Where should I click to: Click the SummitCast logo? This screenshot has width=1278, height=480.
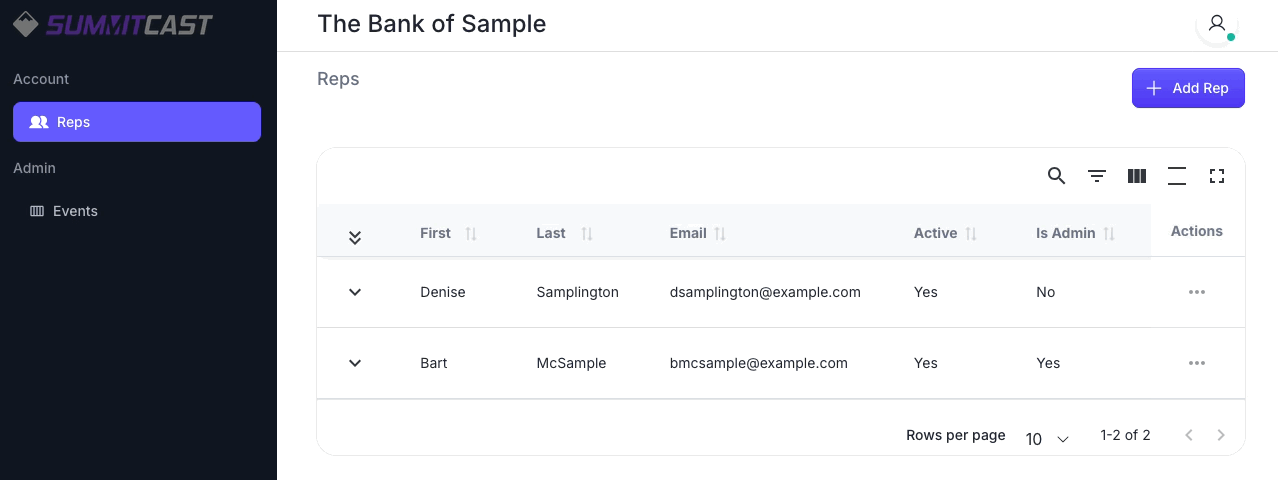point(112,24)
